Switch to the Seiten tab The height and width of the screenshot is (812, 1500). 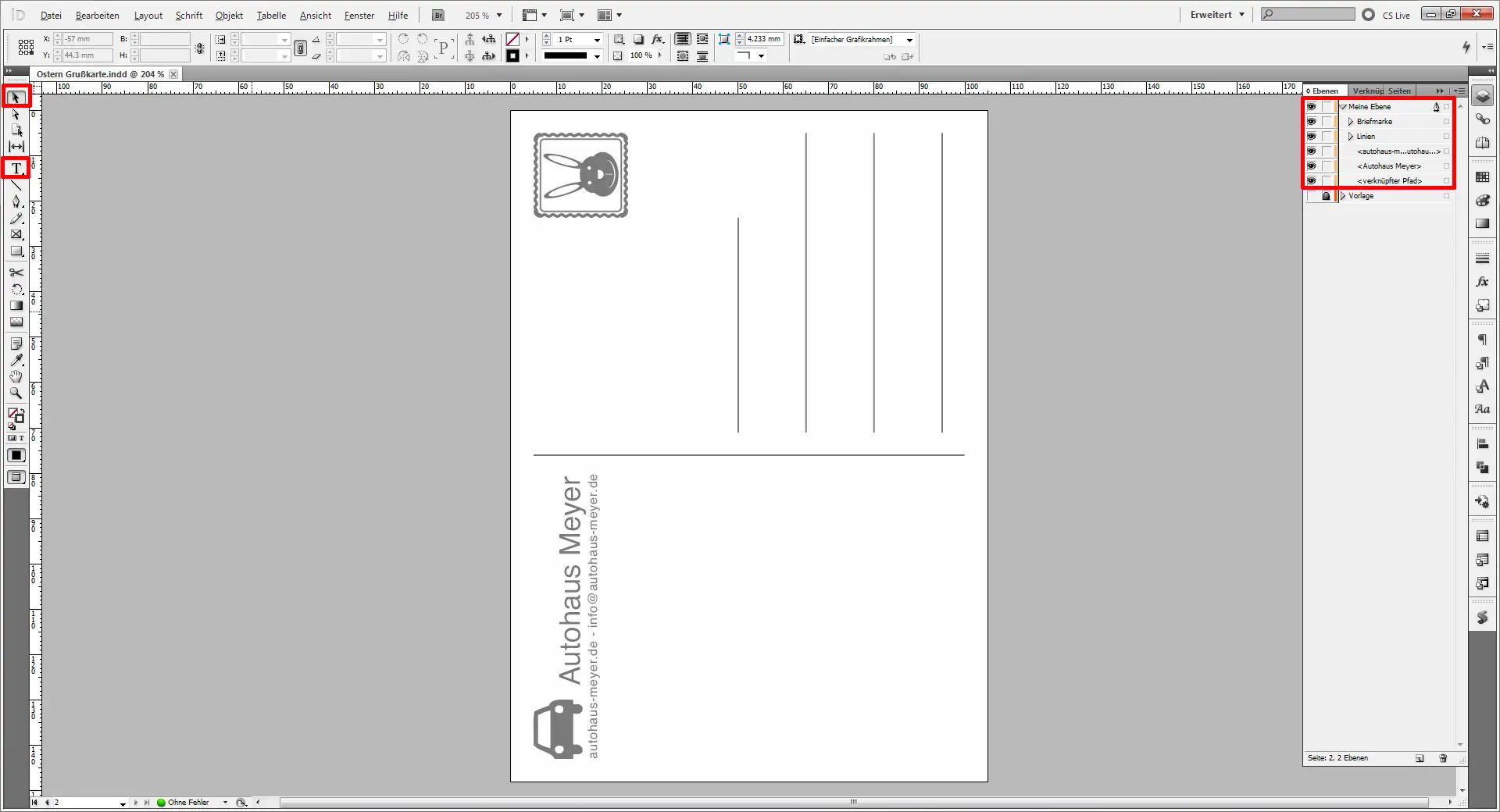point(1399,91)
